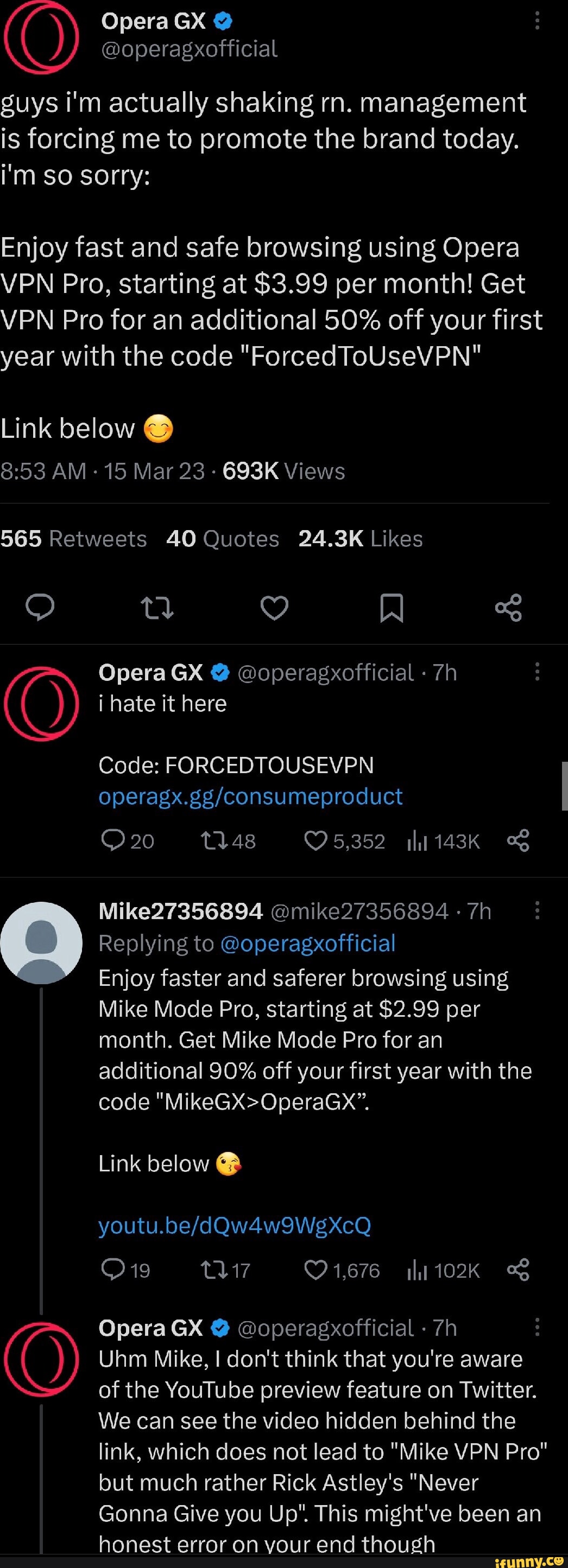View the 565 Retweets list
This screenshot has height=1568, width=568.
pos(73,538)
